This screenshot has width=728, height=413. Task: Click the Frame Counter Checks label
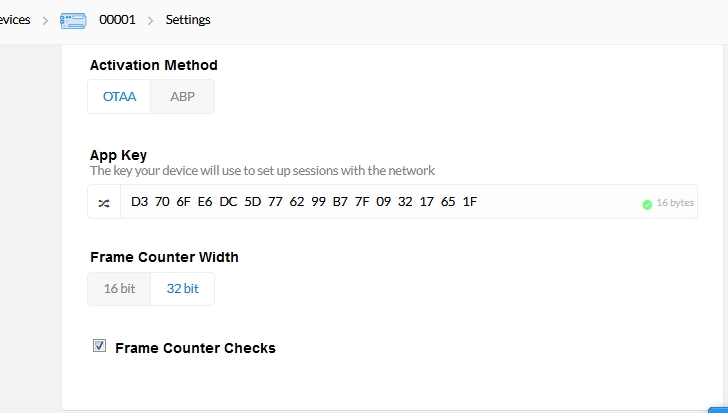[195, 348]
